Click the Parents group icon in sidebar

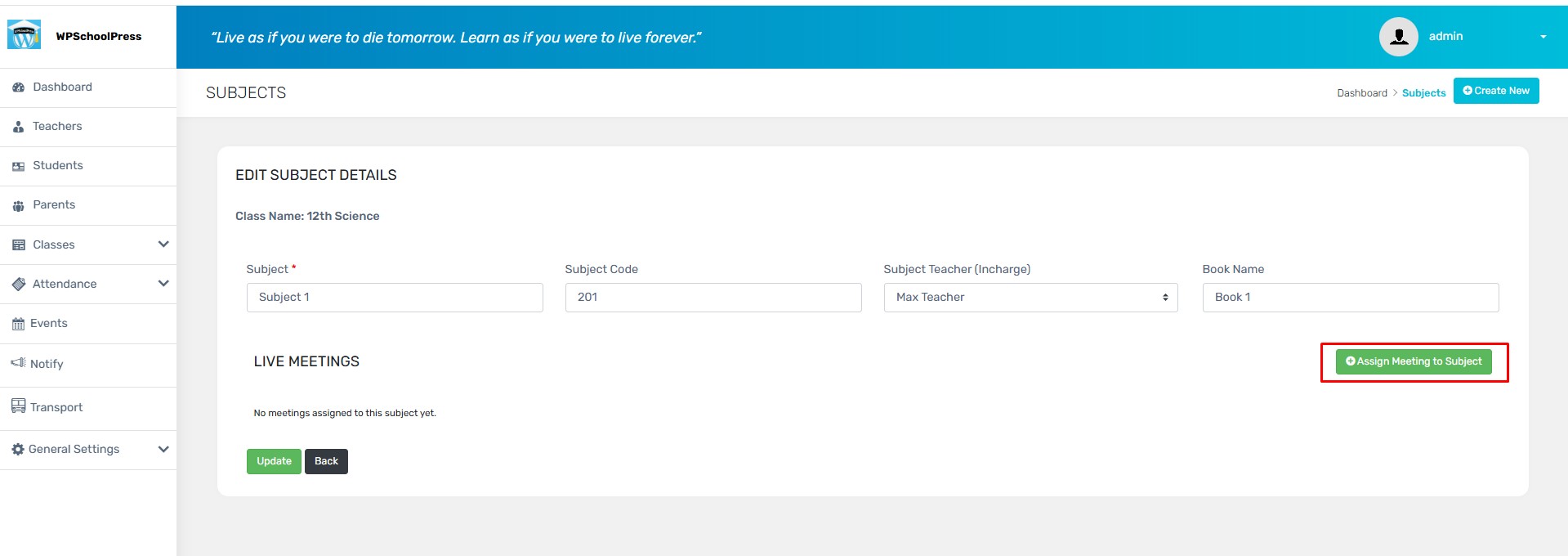(x=19, y=206)
